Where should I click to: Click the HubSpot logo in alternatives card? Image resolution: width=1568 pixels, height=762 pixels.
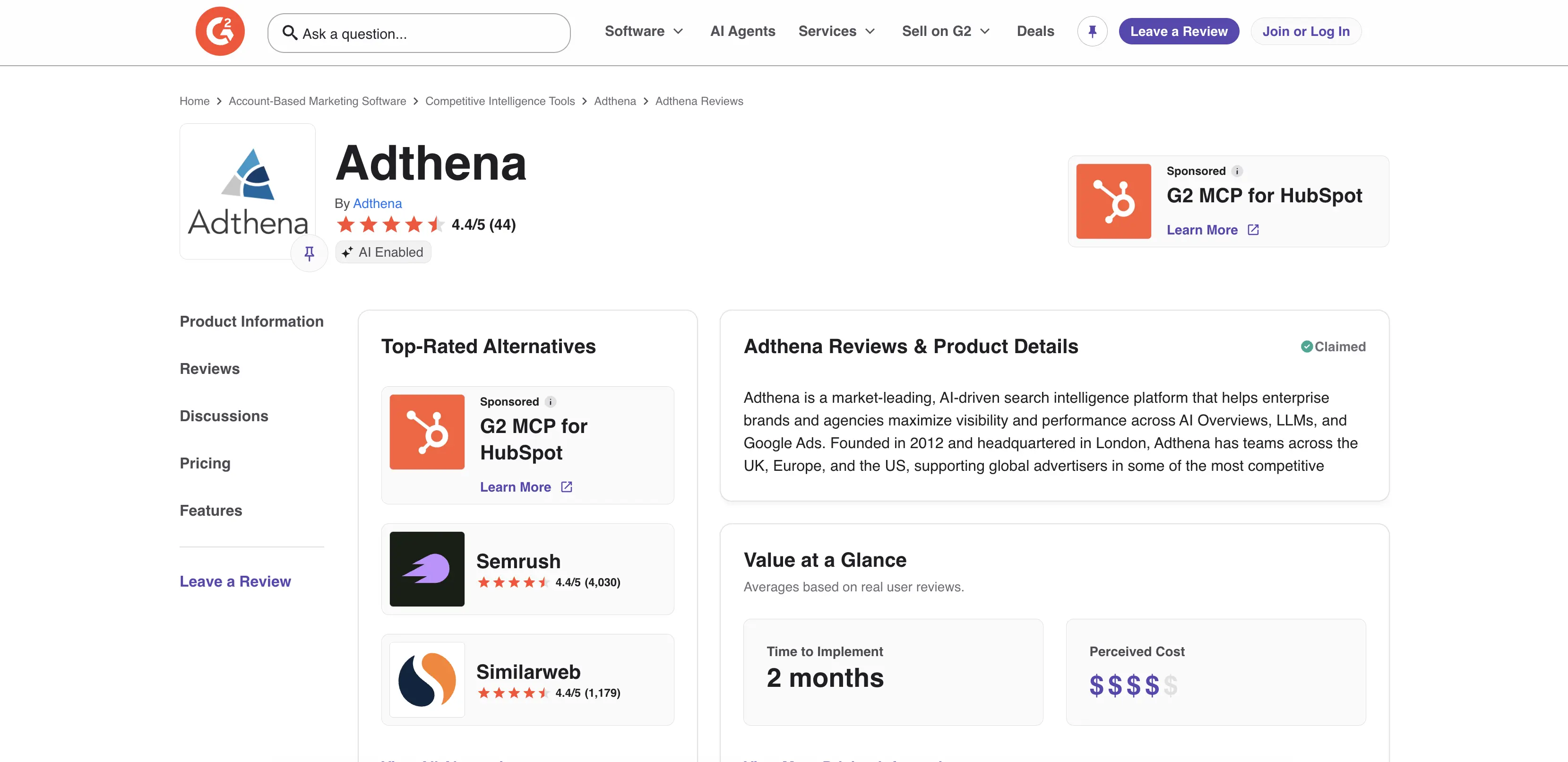click(x=427, y=432)
